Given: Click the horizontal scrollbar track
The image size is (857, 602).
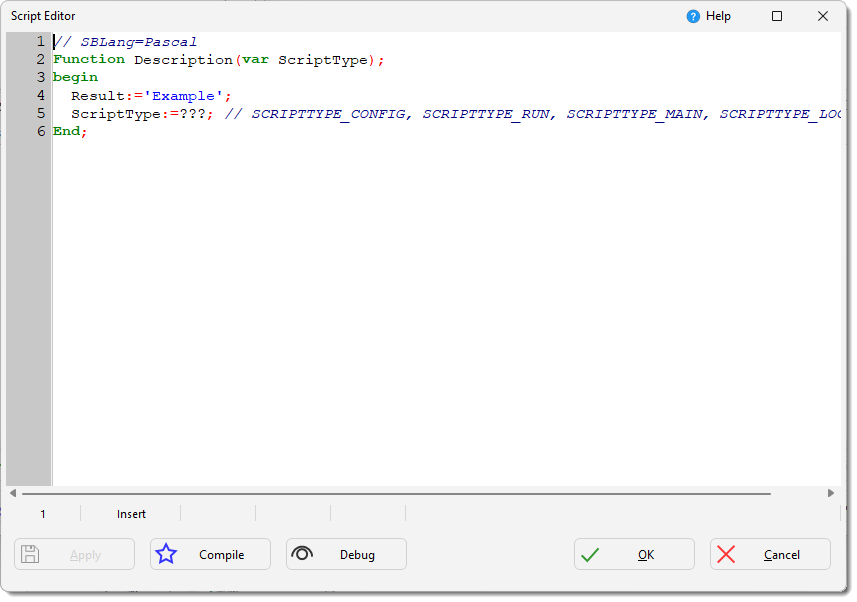Looking at the screenshot, I should point(396,493).
